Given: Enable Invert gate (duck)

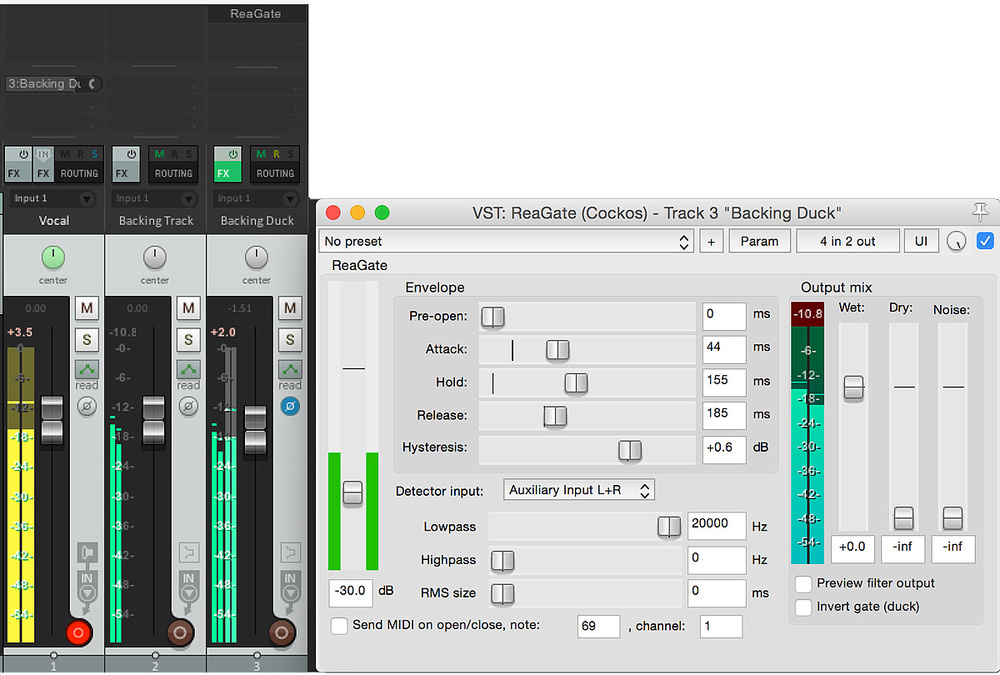Looking at the screenshot, I should coord(804,607).
